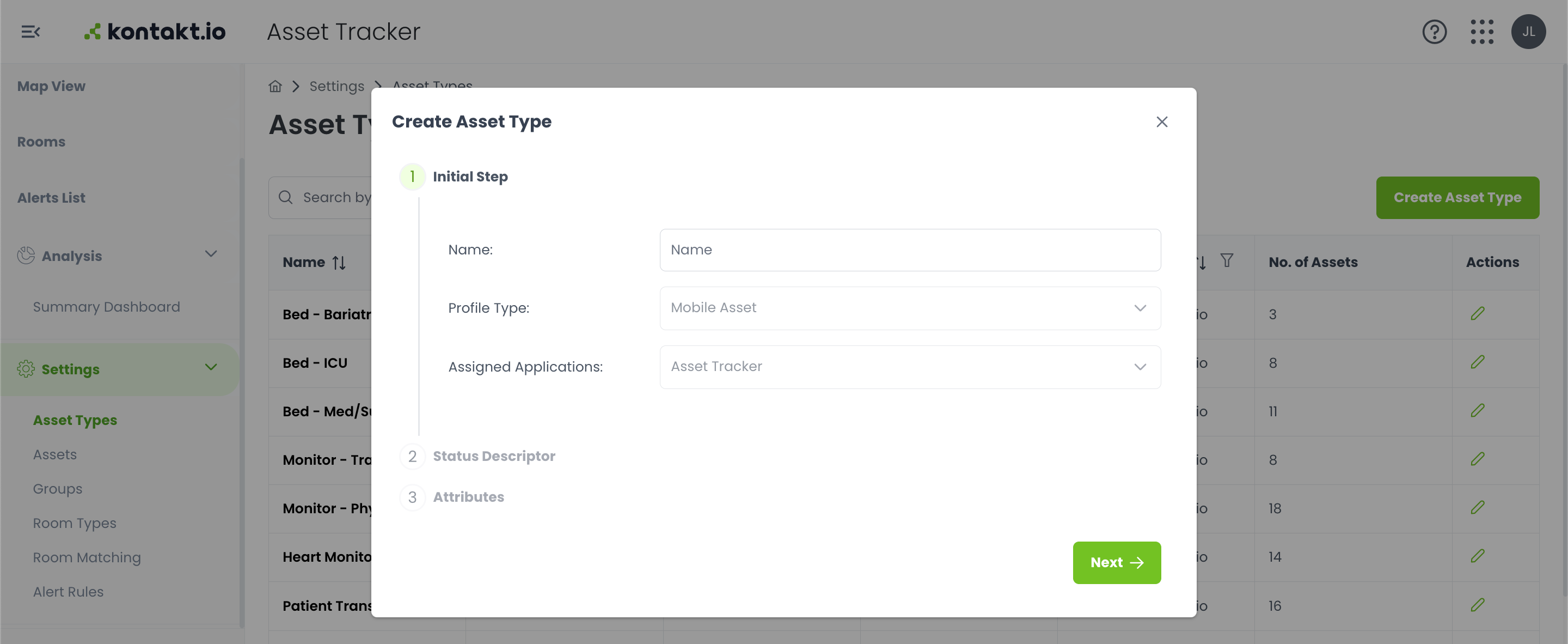Open Rooms in sidebar
This screenshot has height=644, width=1568.
pos(41,142)
